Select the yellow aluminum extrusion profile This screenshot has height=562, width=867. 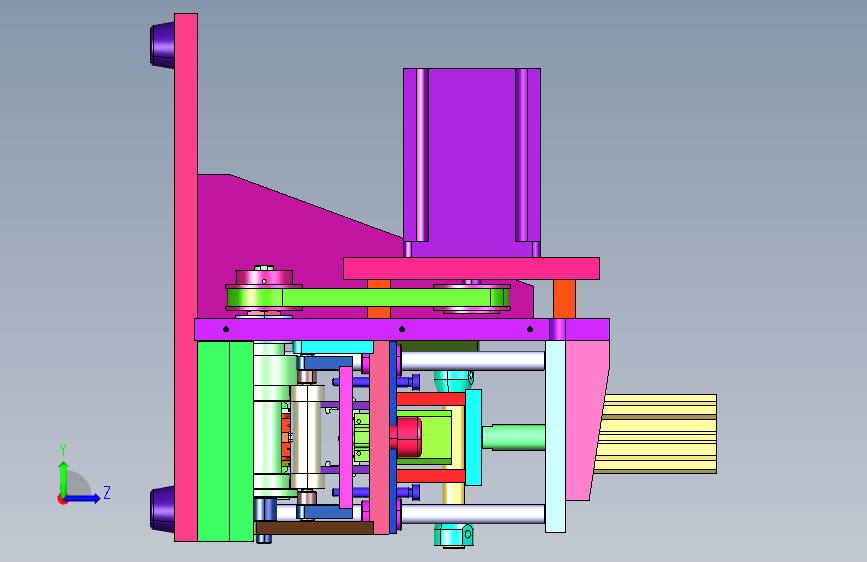(657, 434)
